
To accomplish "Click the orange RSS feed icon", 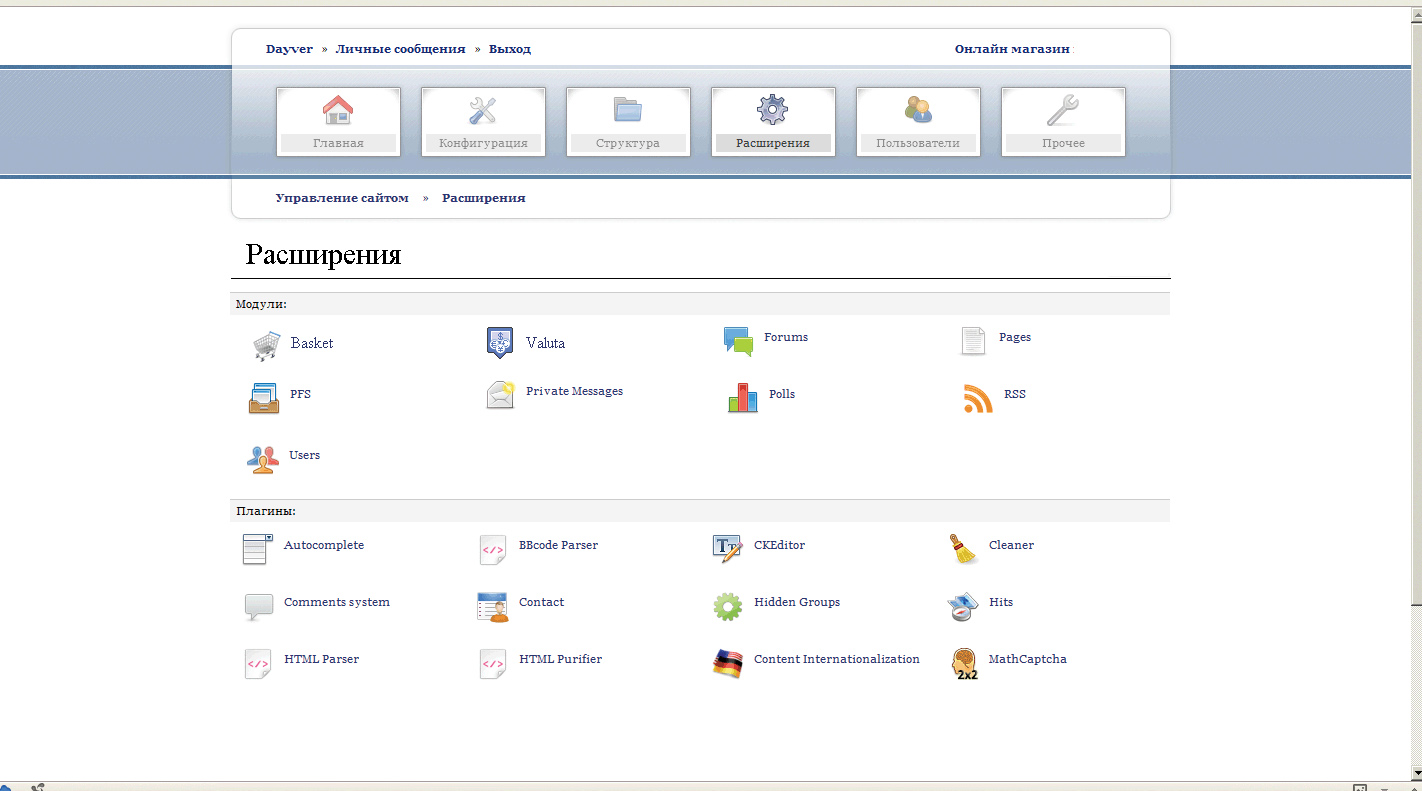I will click(x=977, y=398).
